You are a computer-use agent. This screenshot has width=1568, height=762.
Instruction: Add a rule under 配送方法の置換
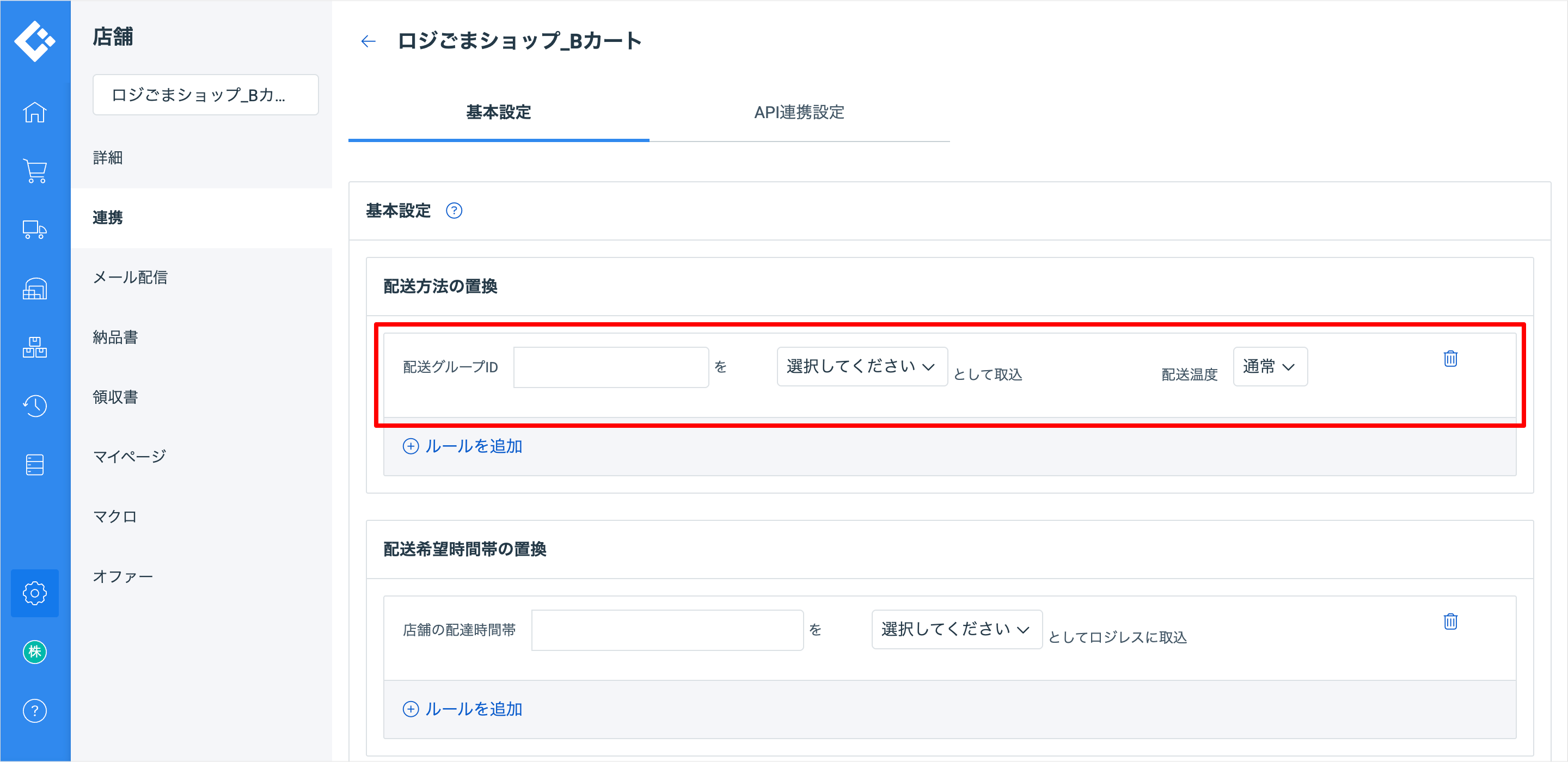click(x=463, y=446)
